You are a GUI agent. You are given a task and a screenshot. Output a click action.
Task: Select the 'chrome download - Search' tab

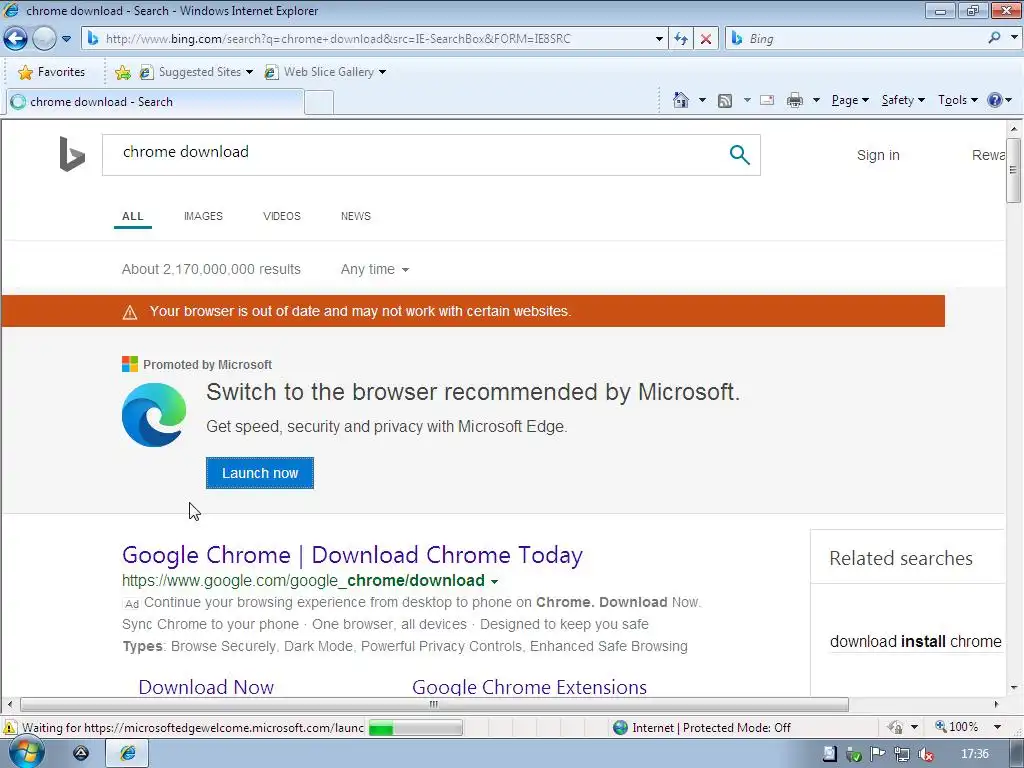(154, 102)
